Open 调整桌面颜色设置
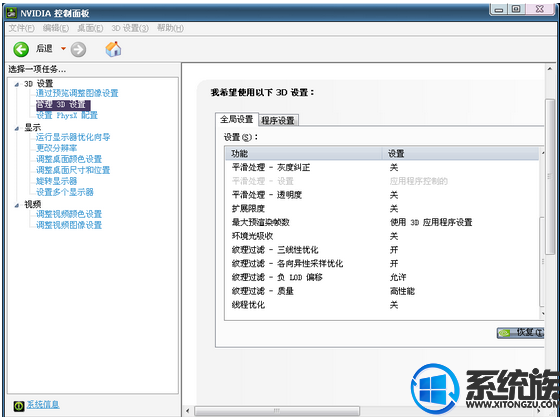This screenshot has height=417, width=560. pyautogui.click(x=69, y=159)
